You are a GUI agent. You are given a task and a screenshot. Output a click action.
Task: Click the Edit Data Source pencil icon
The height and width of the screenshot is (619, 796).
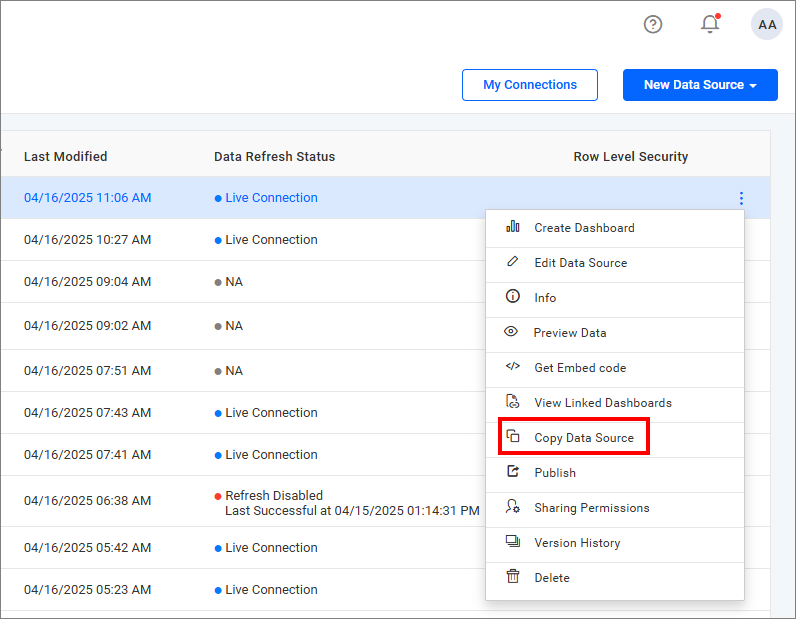click(513, 262)
